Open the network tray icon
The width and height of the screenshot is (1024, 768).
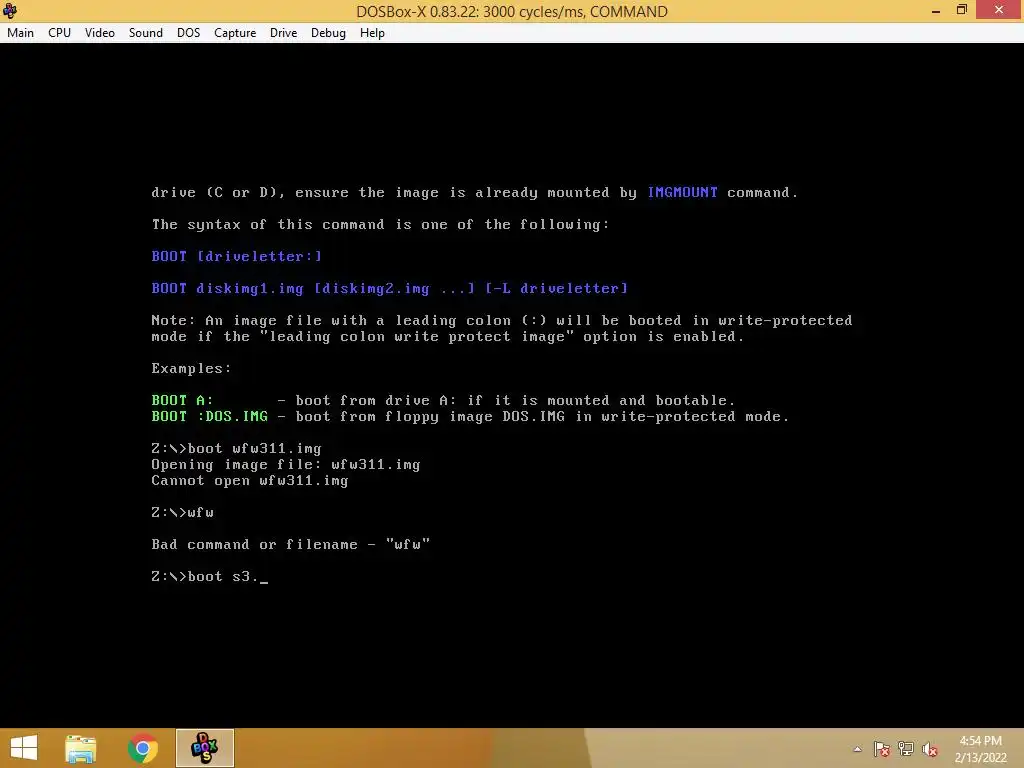pos(906,749)
